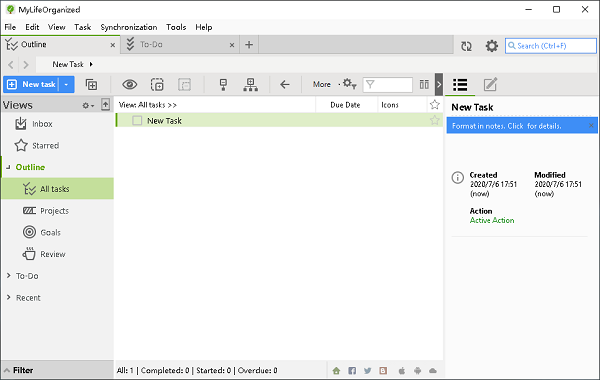Open the Tools menu
The image size is (600, 380).
coord(176,27)
